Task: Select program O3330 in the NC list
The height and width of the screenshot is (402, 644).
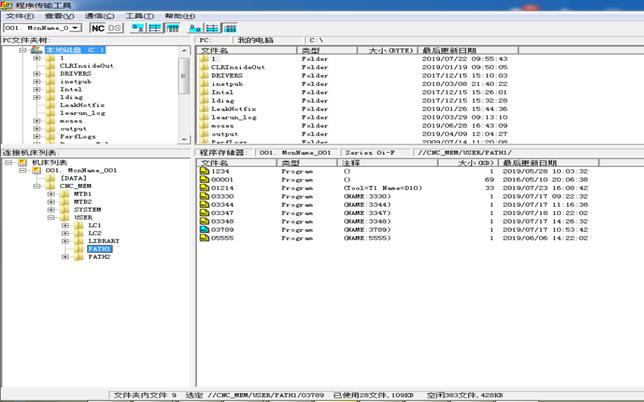Action: point(222,196)
